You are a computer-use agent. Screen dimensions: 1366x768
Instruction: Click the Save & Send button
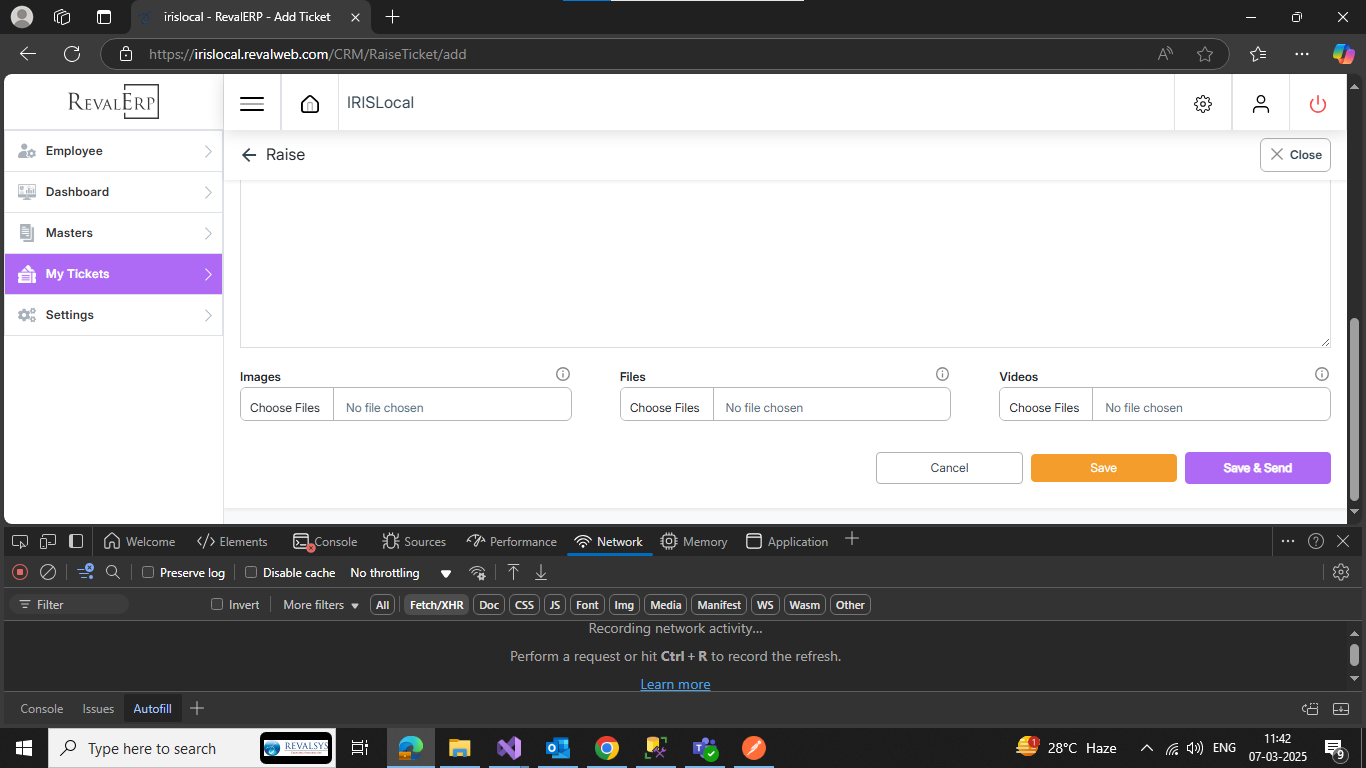coord(1257,468)
